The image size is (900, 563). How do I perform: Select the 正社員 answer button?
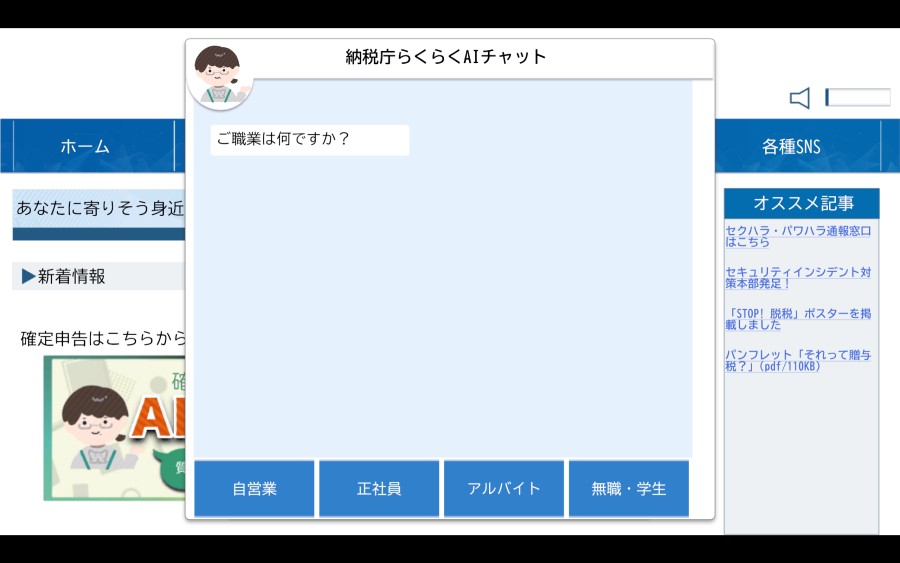point(379,489)
